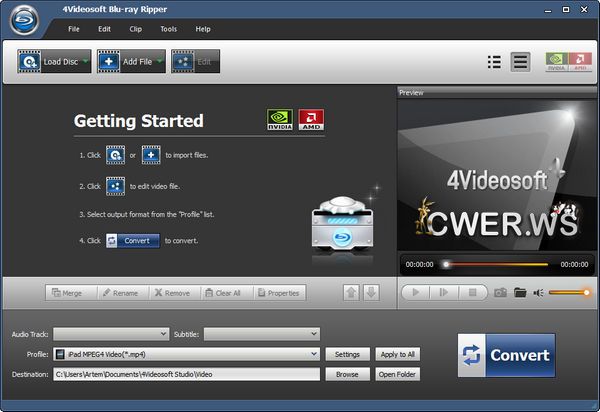Switch to list view mode icon
The image size is (600, 412).
coord(494,62)
